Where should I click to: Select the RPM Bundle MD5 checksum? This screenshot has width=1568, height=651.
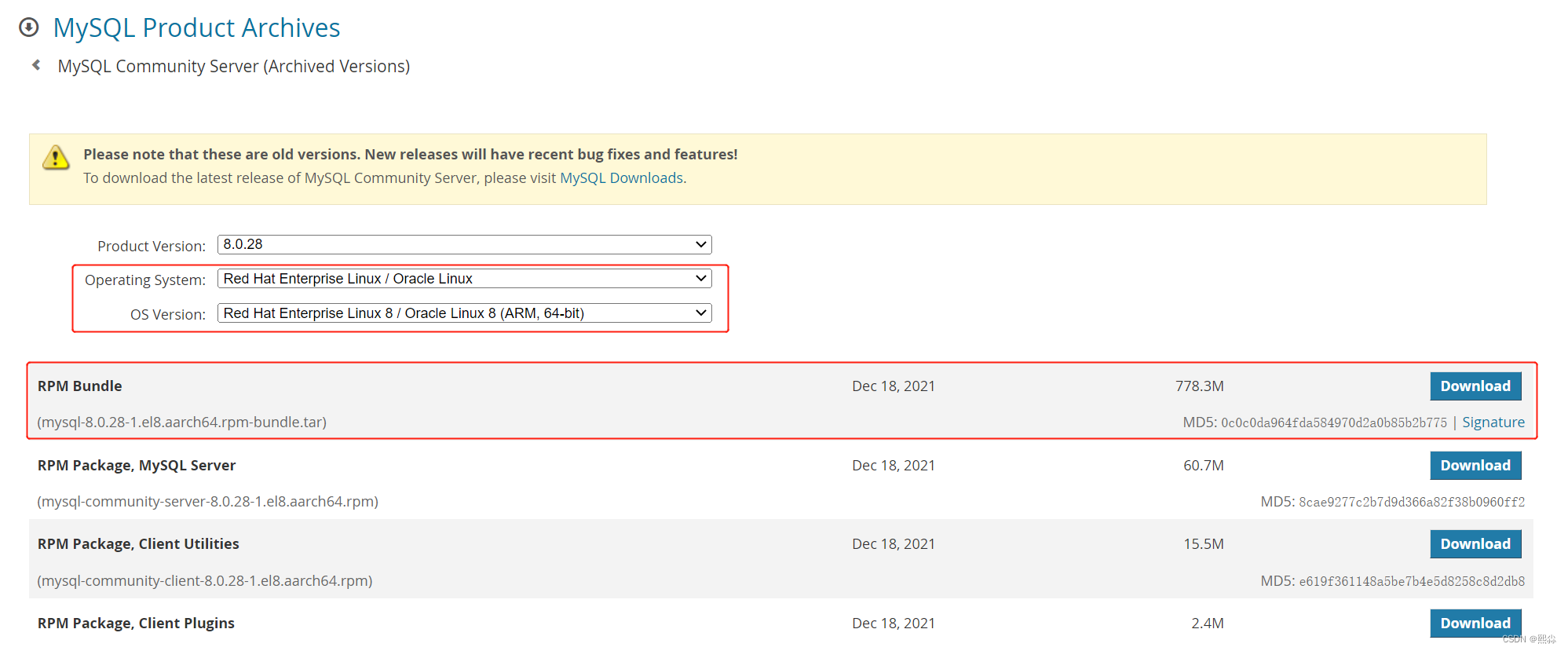coord(1334,422)
